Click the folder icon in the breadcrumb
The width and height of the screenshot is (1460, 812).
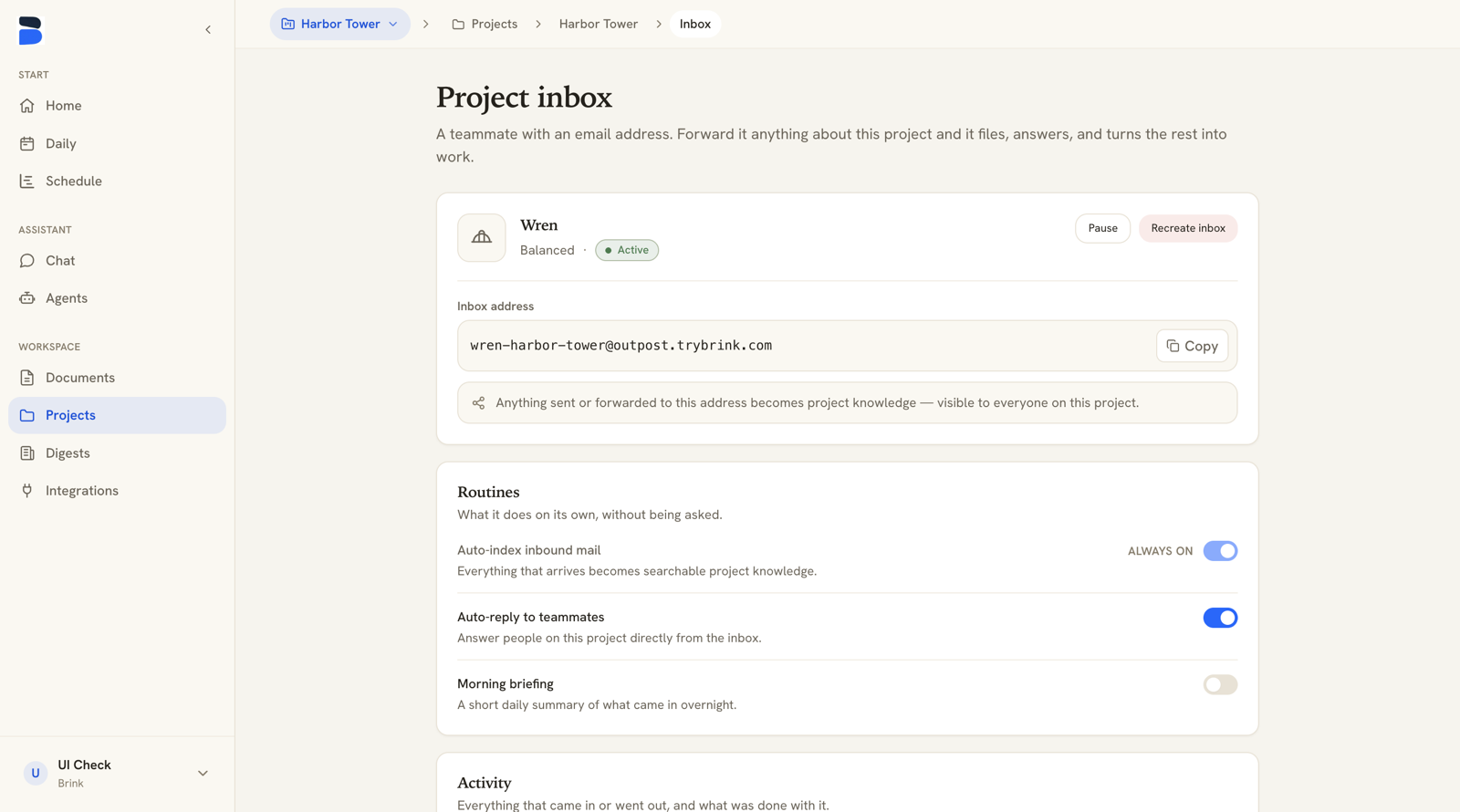coord(458,24)
